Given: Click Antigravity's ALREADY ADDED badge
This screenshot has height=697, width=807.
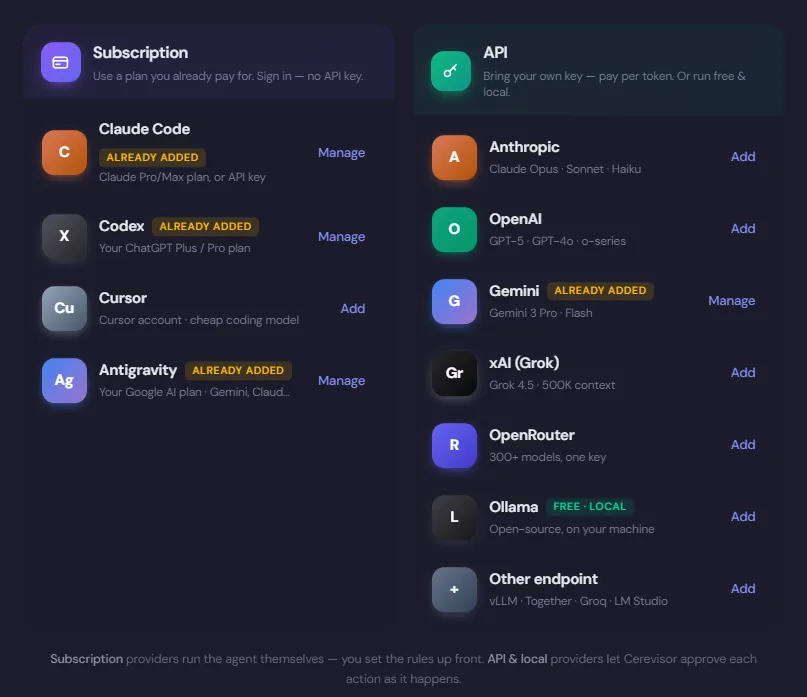Looking at the screenshot, I should pyautogui.click(x=238, y=371).
